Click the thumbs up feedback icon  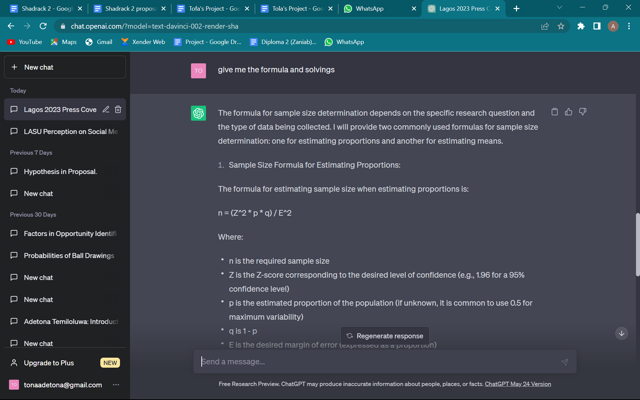[x=569, y=112]
